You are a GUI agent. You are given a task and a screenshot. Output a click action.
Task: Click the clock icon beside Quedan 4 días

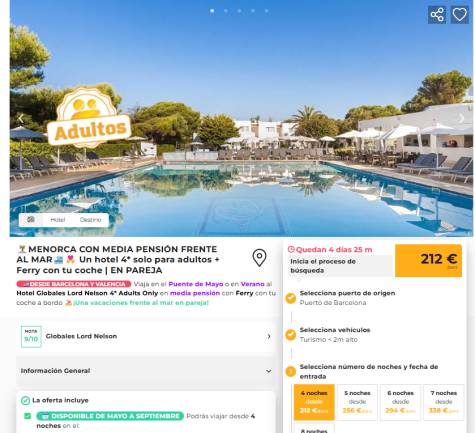291,249
